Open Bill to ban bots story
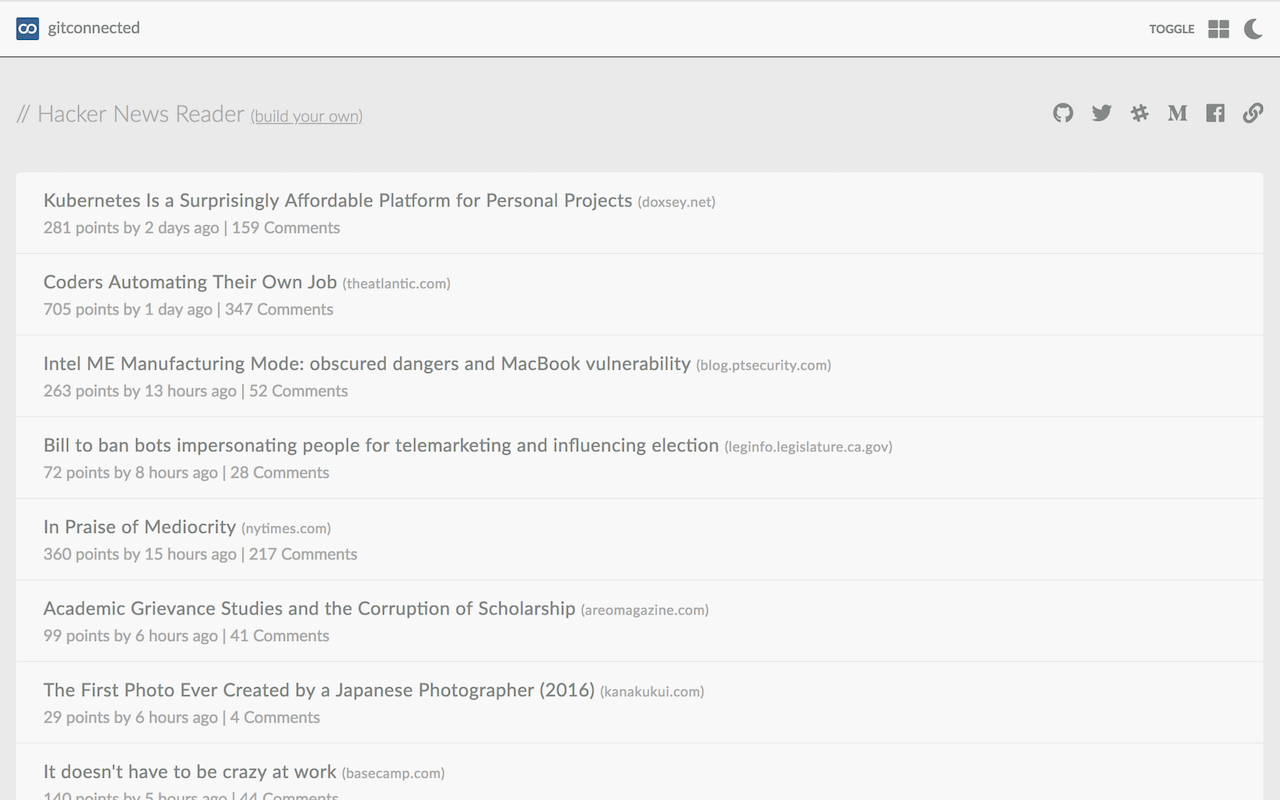This screenshot has width=1280, height=800. click(381, 445)
